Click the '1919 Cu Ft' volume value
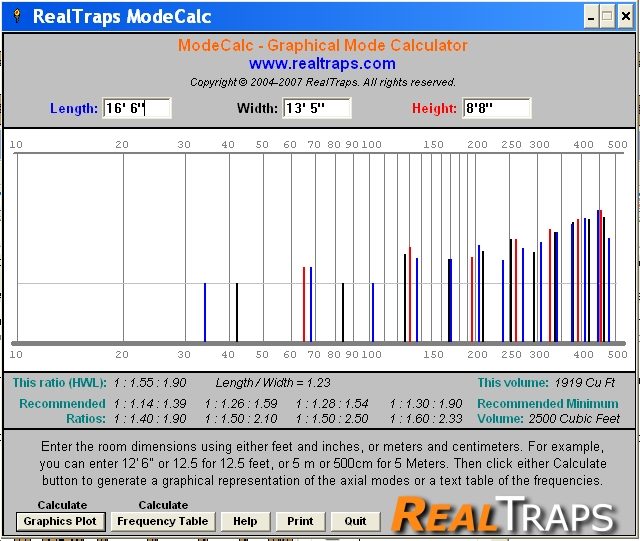Viewport: 640px width, 541px height. [x=584, y=383]
